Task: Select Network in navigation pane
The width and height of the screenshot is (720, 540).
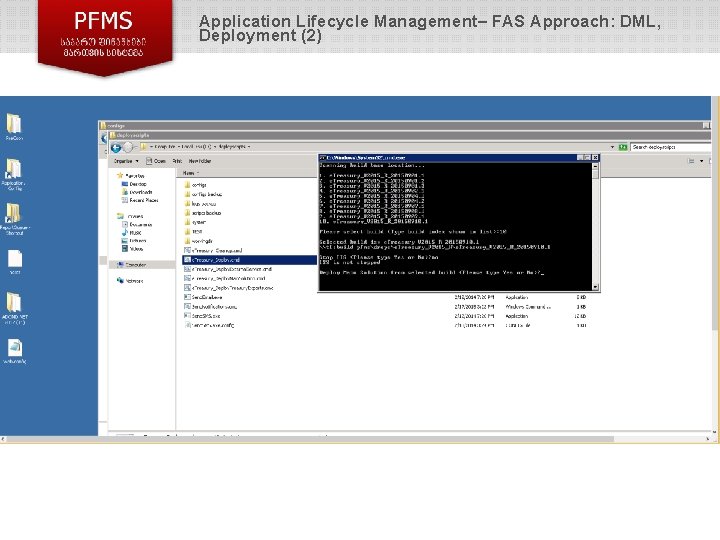Action: (x=130, y=281)
